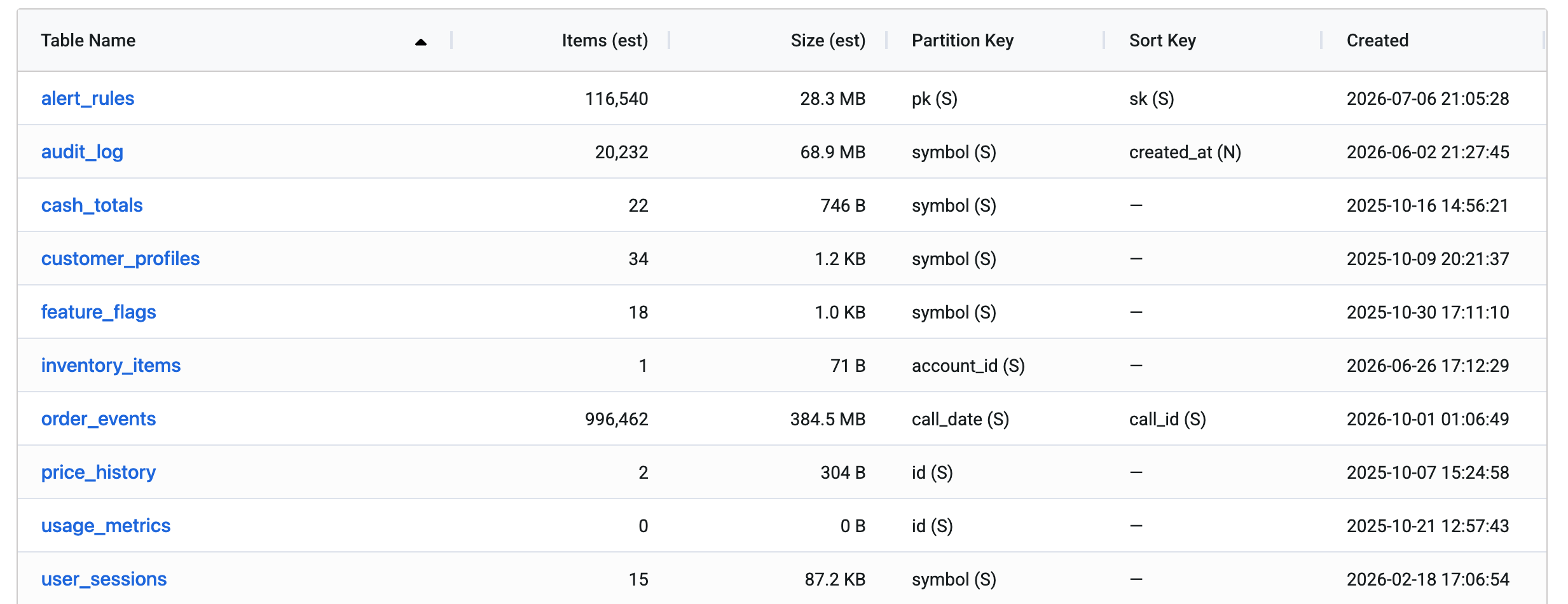Click the Items (est) column header
This screenshot has height=604, width=1568.
605,41
